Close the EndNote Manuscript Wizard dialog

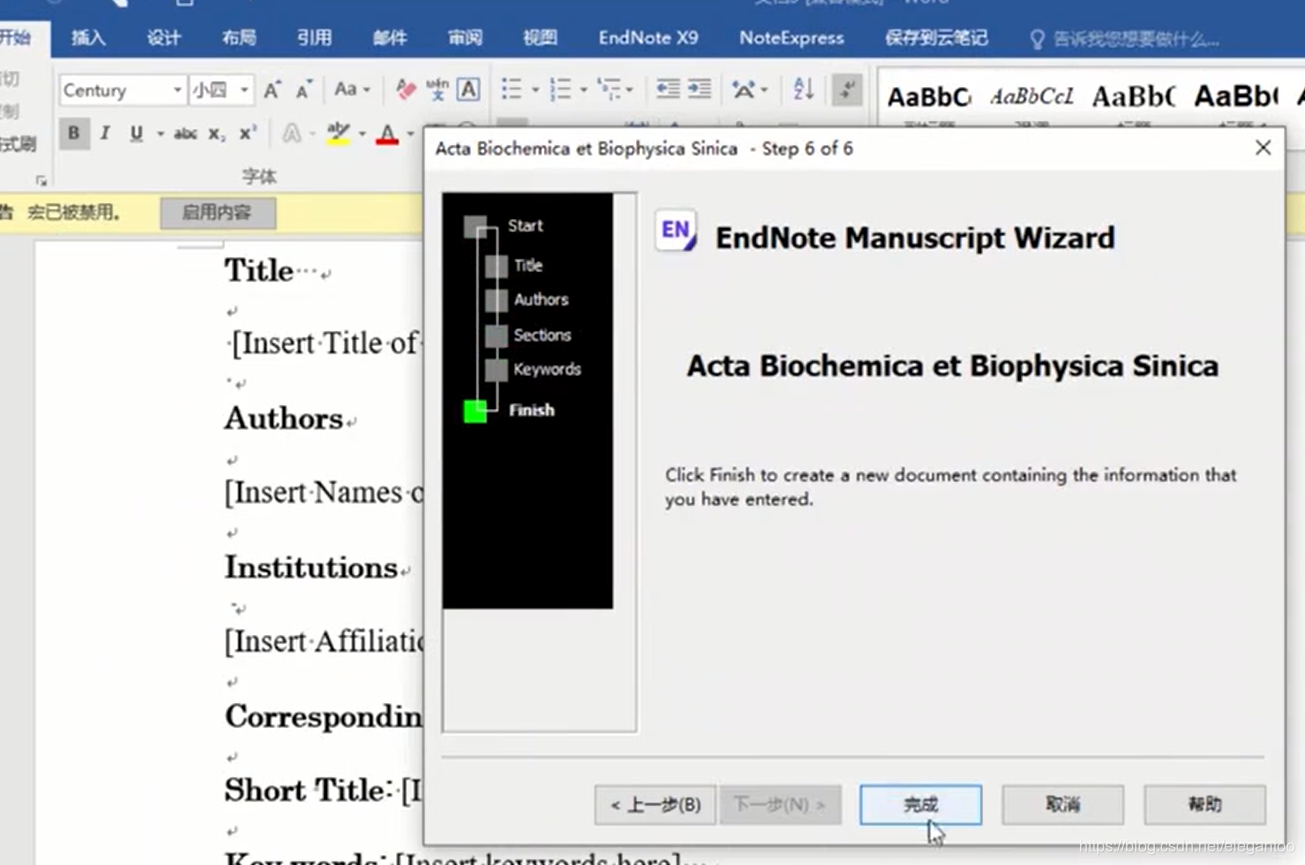pos(1263,148)
